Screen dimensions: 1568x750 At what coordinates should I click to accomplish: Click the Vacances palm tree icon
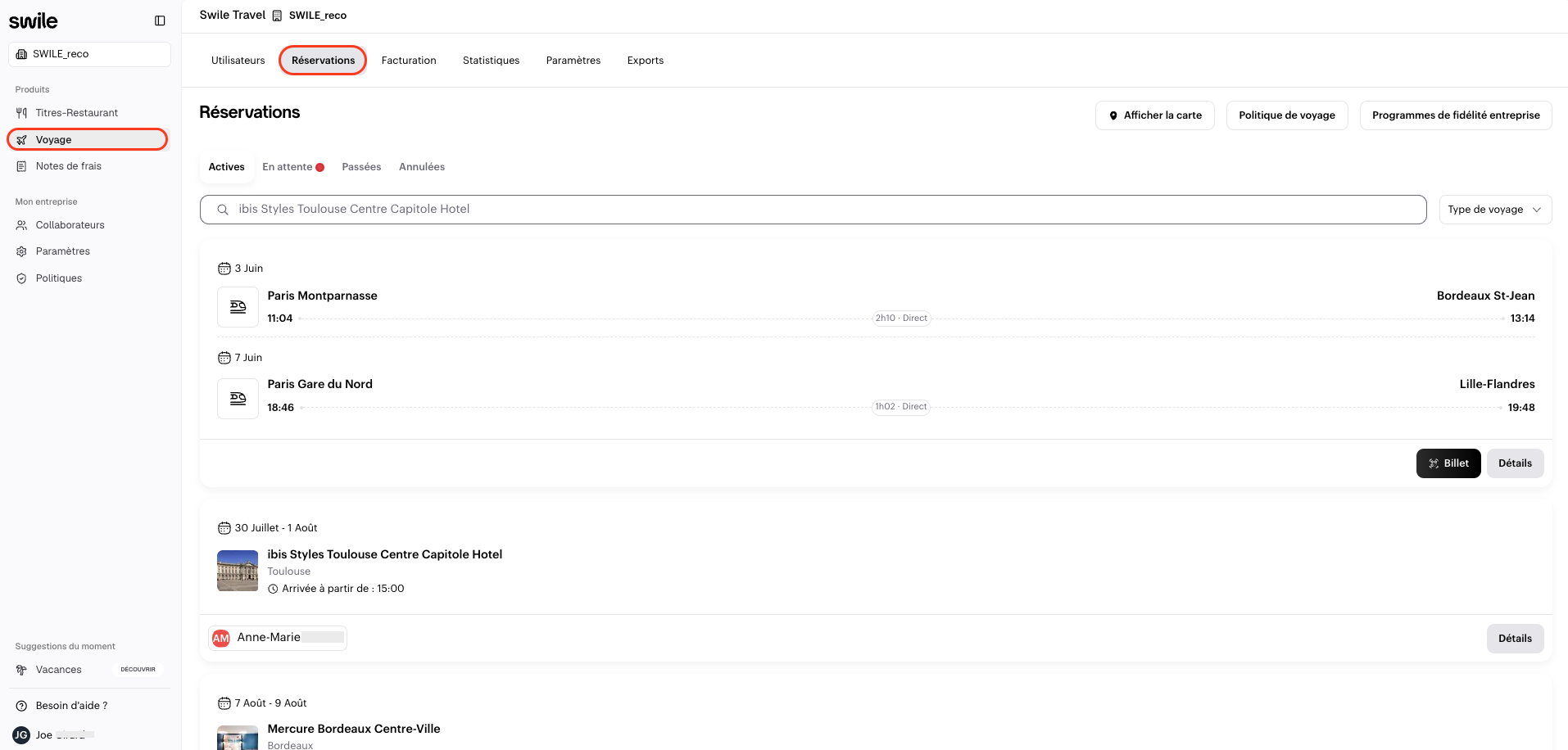(x=21, y=670)
